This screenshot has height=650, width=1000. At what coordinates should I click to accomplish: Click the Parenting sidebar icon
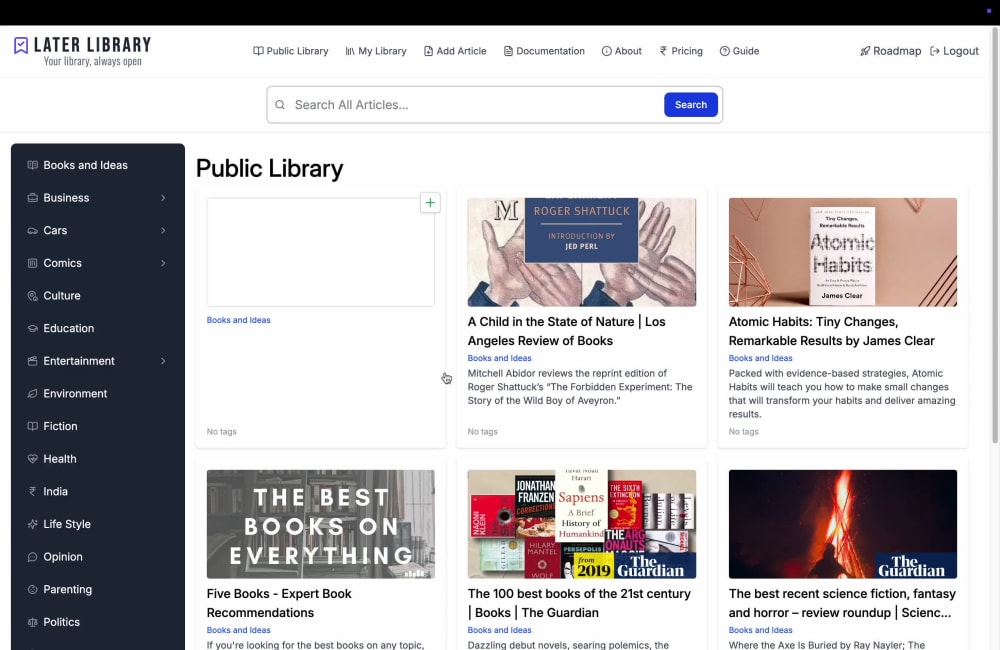tap(33, 589)
